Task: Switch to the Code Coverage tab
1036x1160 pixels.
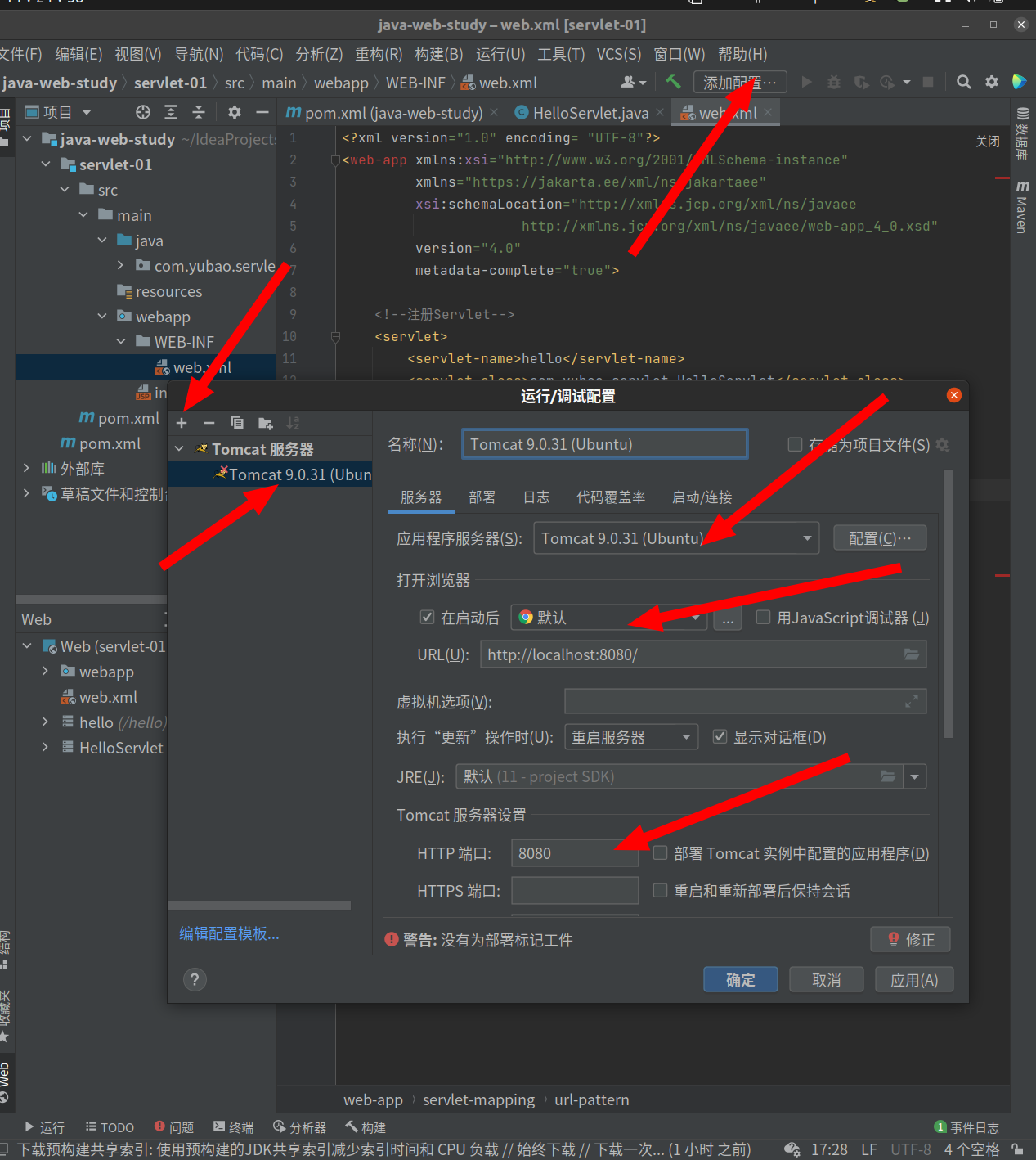Action: [x=611, y=497]
